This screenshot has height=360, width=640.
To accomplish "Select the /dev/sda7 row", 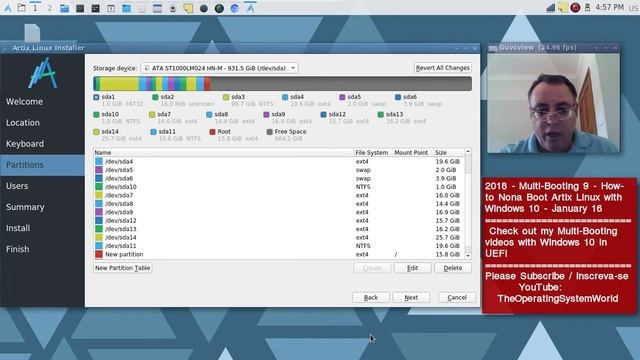I will pyautogui.click(x=278, y=195).
